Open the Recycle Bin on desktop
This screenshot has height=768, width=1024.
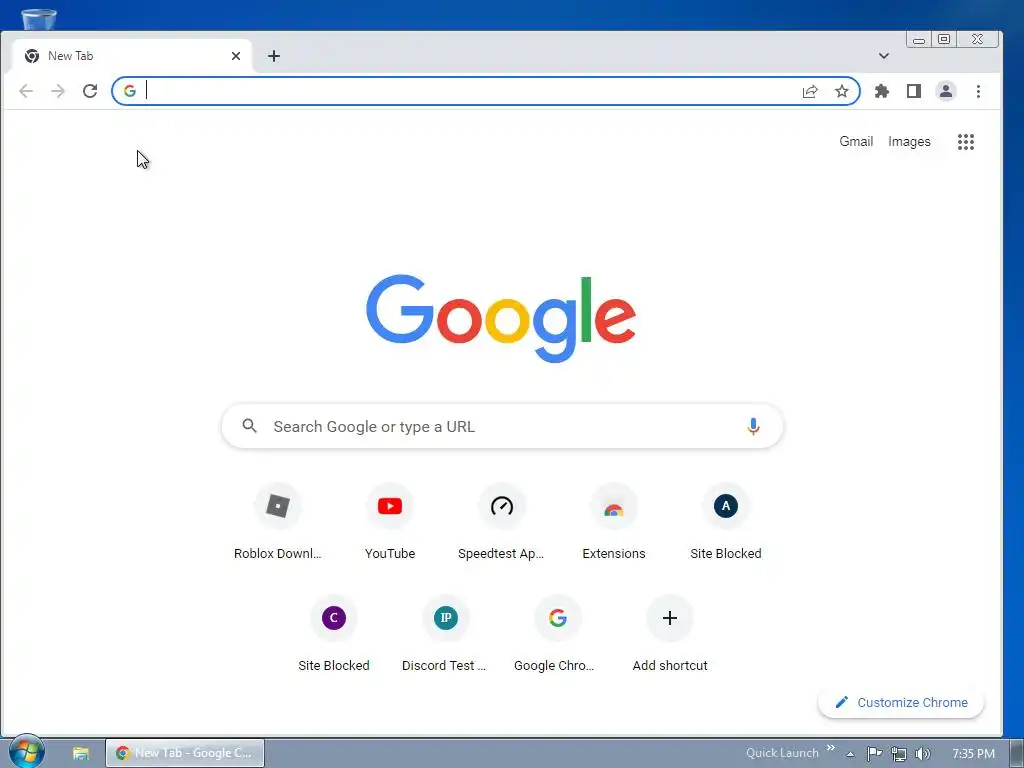point(39,18)
